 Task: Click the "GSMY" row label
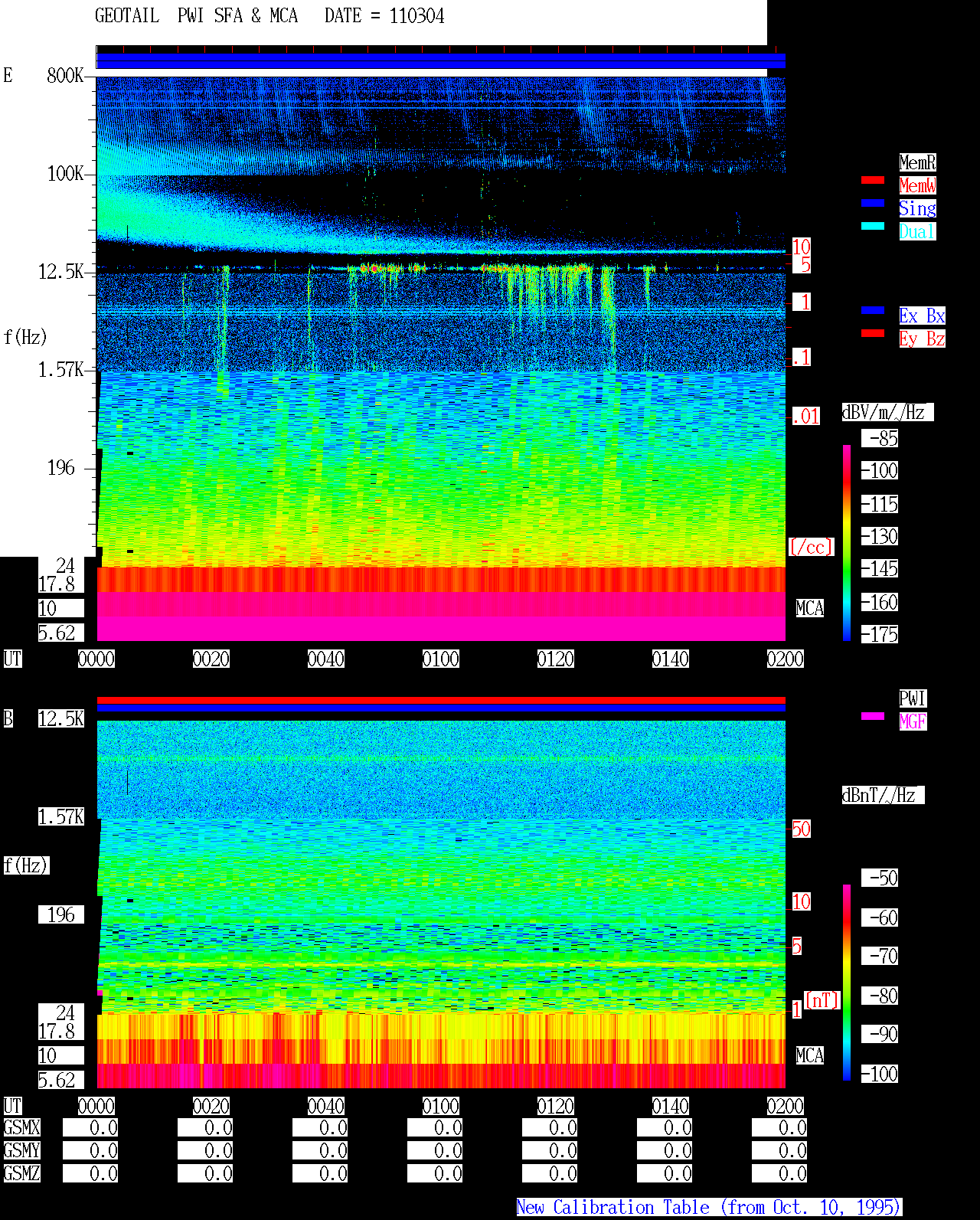21,1150
